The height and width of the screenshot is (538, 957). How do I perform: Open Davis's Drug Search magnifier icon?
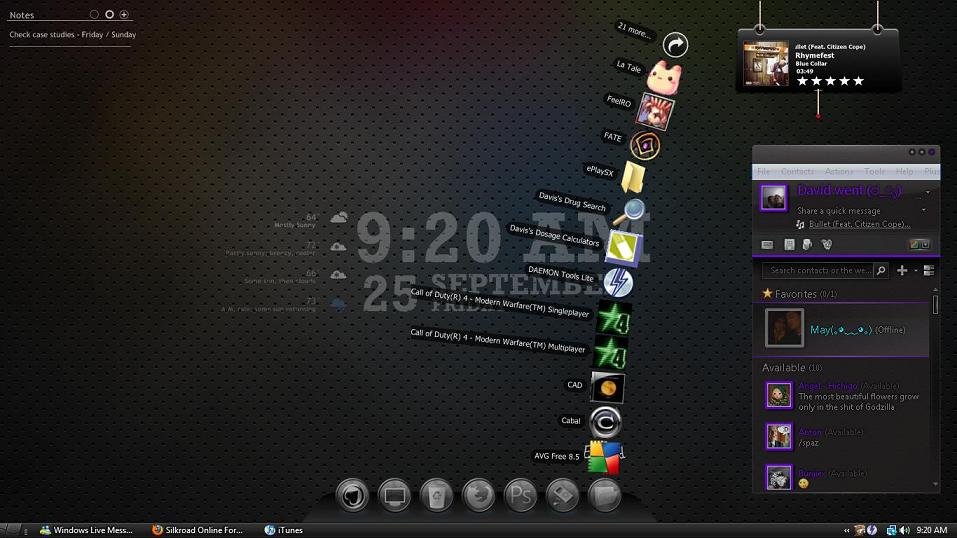[630, 212]
